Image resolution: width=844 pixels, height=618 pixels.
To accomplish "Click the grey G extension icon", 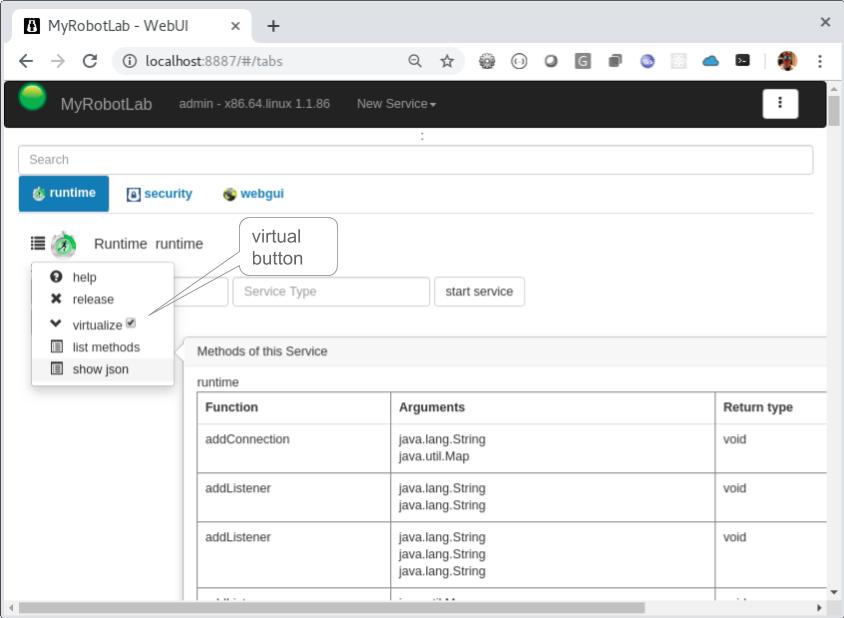I will [x=582, y=61].
